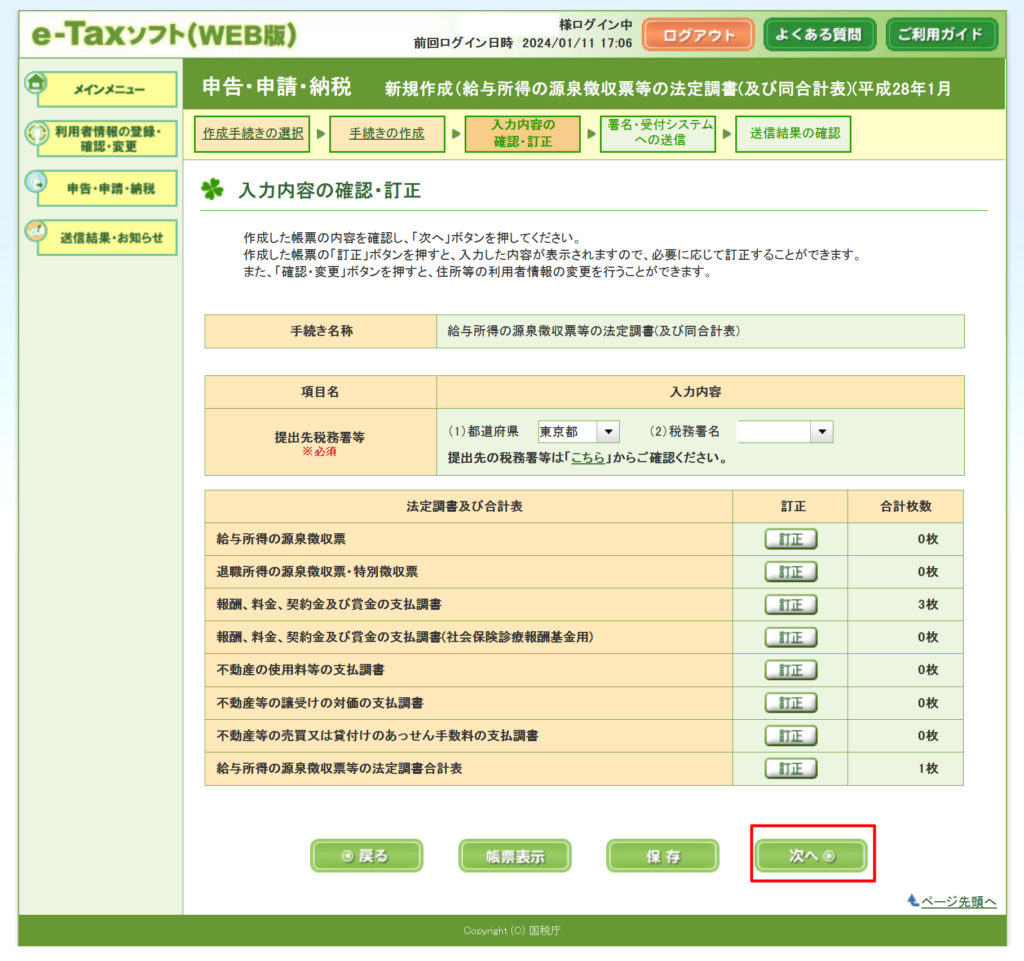Image resolution: width=1024 pixels, height=961 pixels.
Task: Open メインメニュー from the sidebar
Action: click(108, 90)
